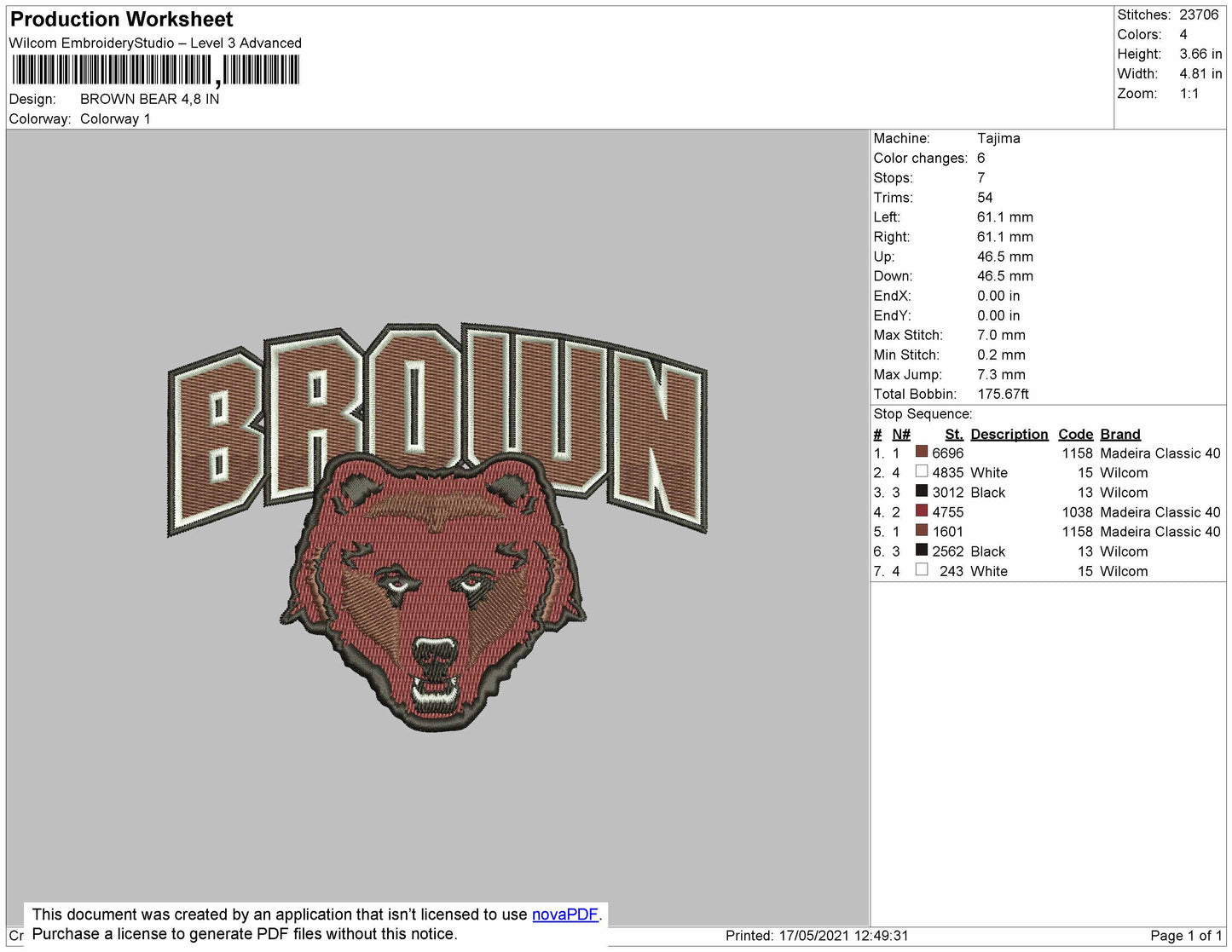Click the 'Brand' column header
Image resolution: width=1232 pixels, height=952 pixels.
coord(1120,434)
